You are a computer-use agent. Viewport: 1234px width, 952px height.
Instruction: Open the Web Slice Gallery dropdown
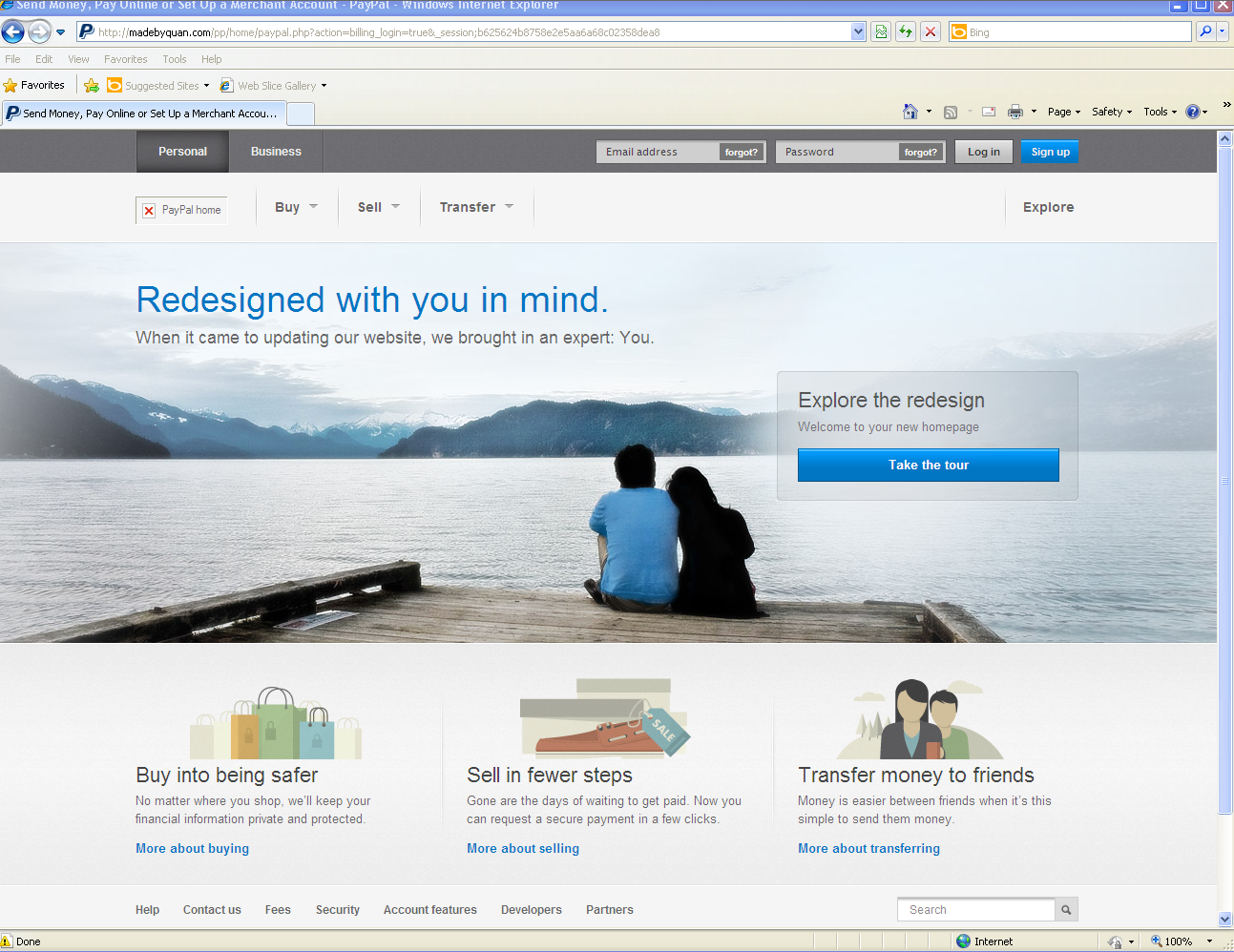point(273,86)
